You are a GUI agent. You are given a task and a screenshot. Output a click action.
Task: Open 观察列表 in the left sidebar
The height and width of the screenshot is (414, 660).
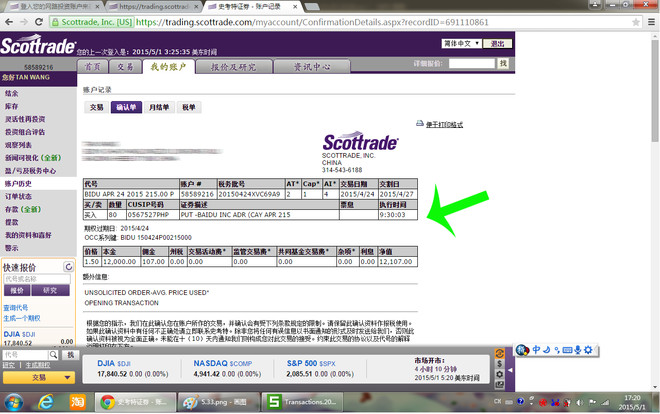[x=18, y=145]
